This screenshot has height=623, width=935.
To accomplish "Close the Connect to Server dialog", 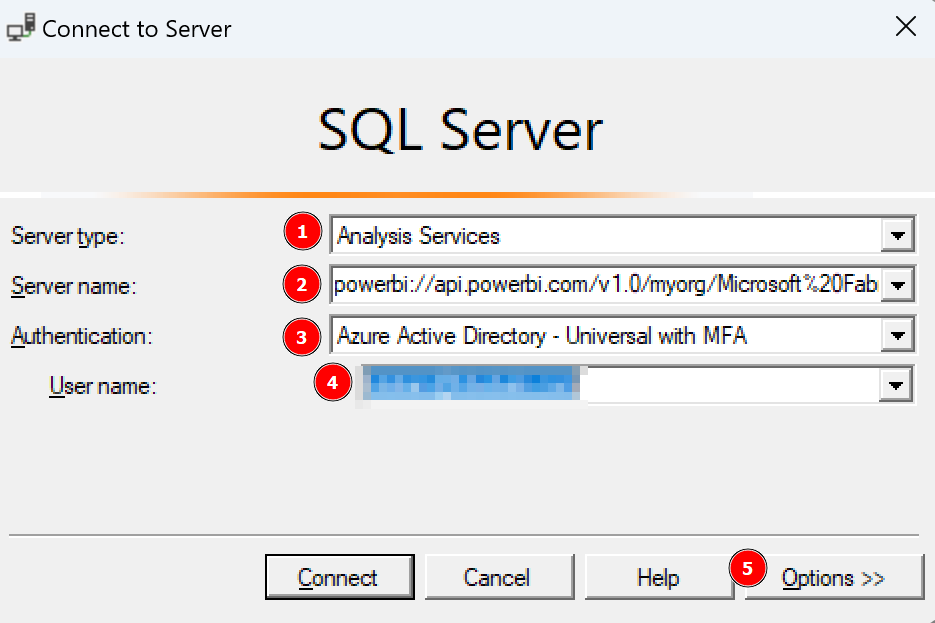I will coord(905,27).
